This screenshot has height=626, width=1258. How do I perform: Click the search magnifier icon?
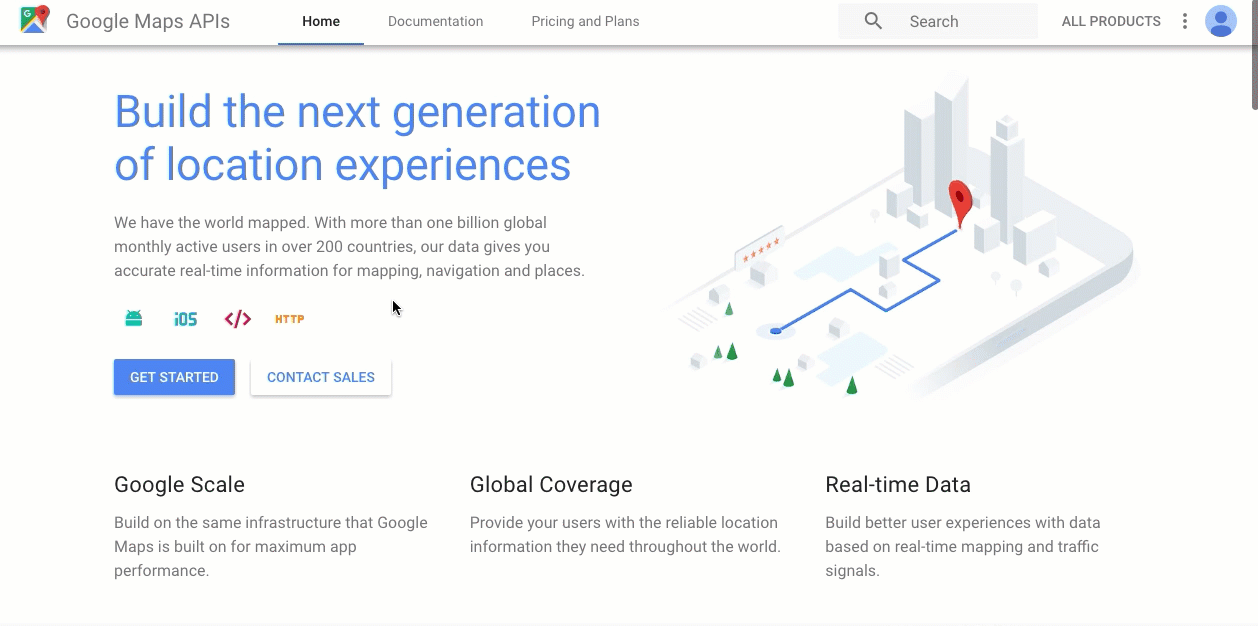tap(873, 21)
